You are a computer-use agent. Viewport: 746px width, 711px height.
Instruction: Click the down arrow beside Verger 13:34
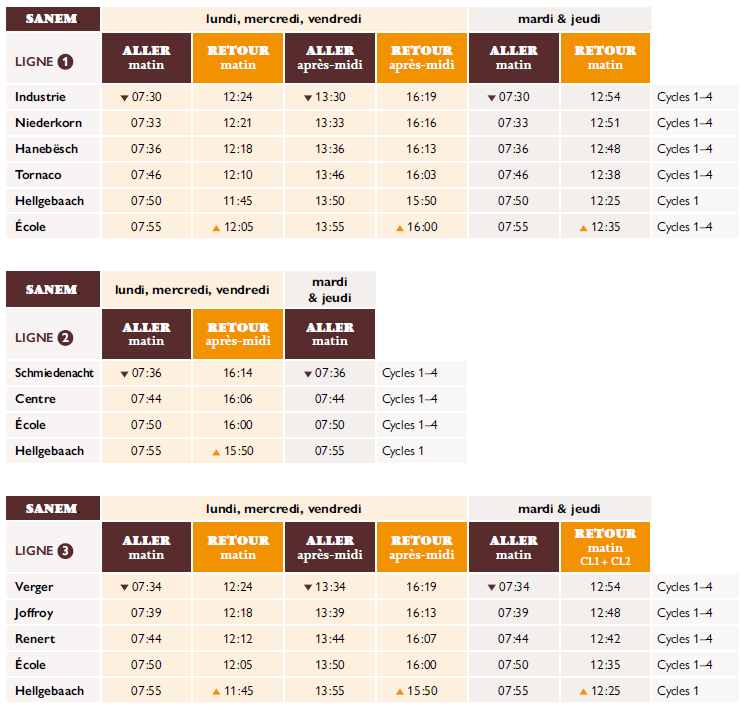point(308,588)
